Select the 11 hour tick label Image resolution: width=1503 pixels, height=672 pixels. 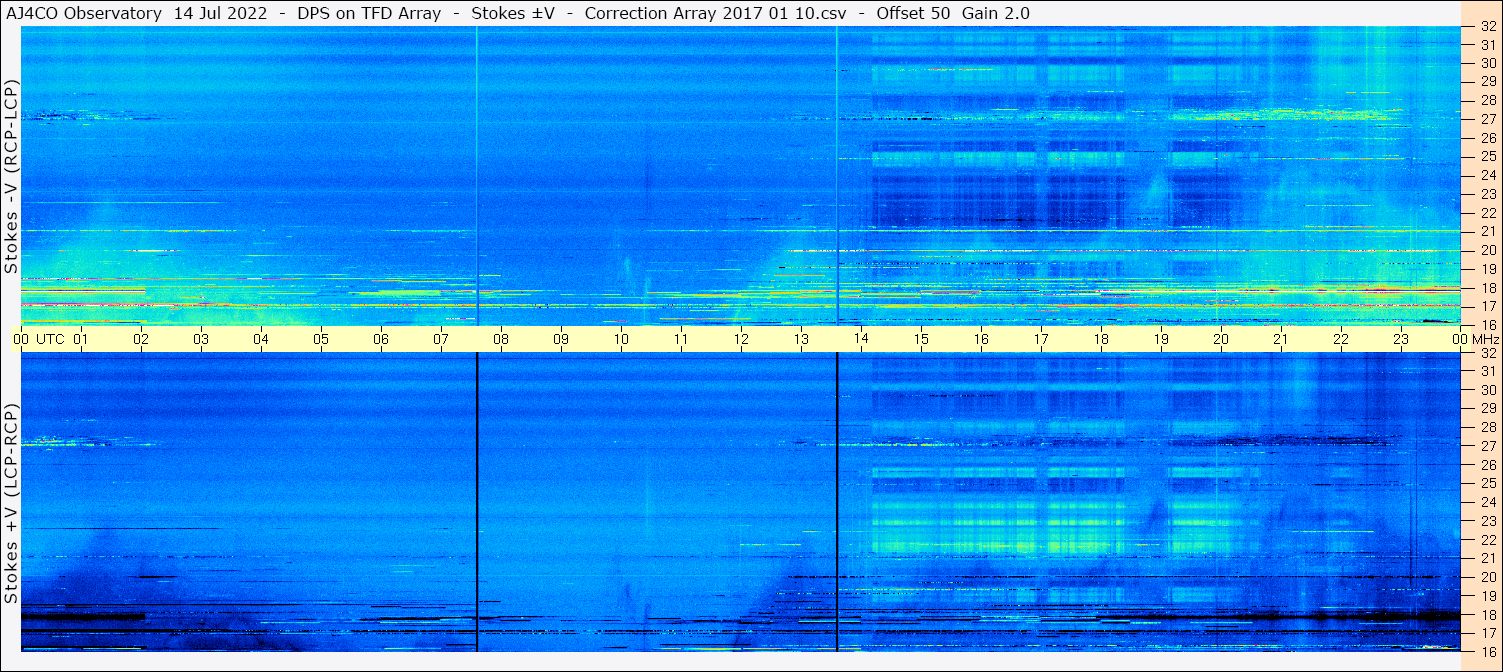(681, 339)
